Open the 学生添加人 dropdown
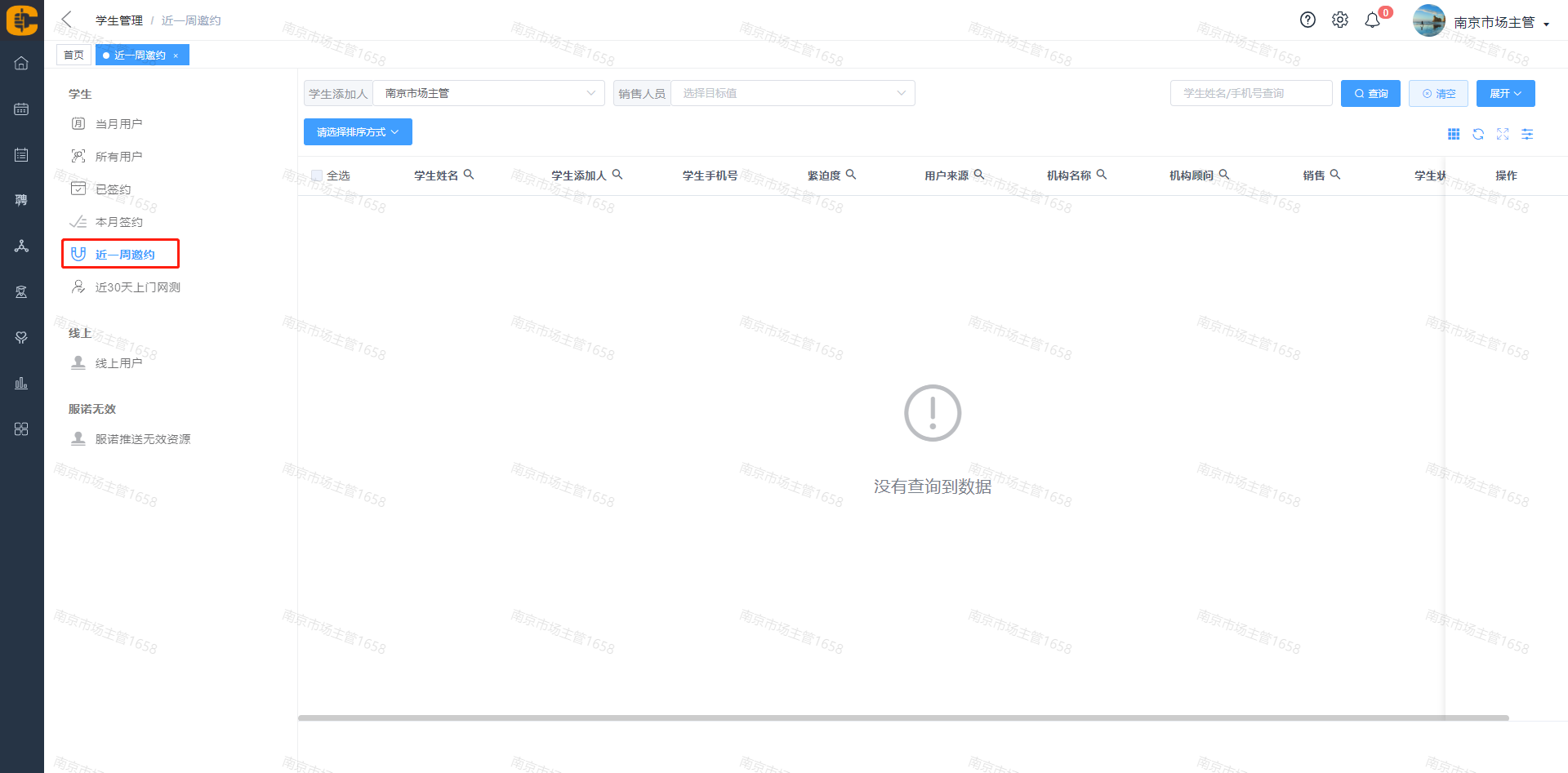The image size is (1568, 773). pos(488,93)
